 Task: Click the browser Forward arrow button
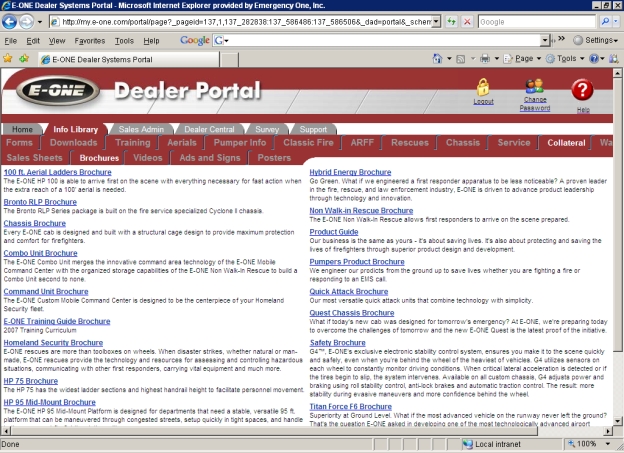point(26,21)
